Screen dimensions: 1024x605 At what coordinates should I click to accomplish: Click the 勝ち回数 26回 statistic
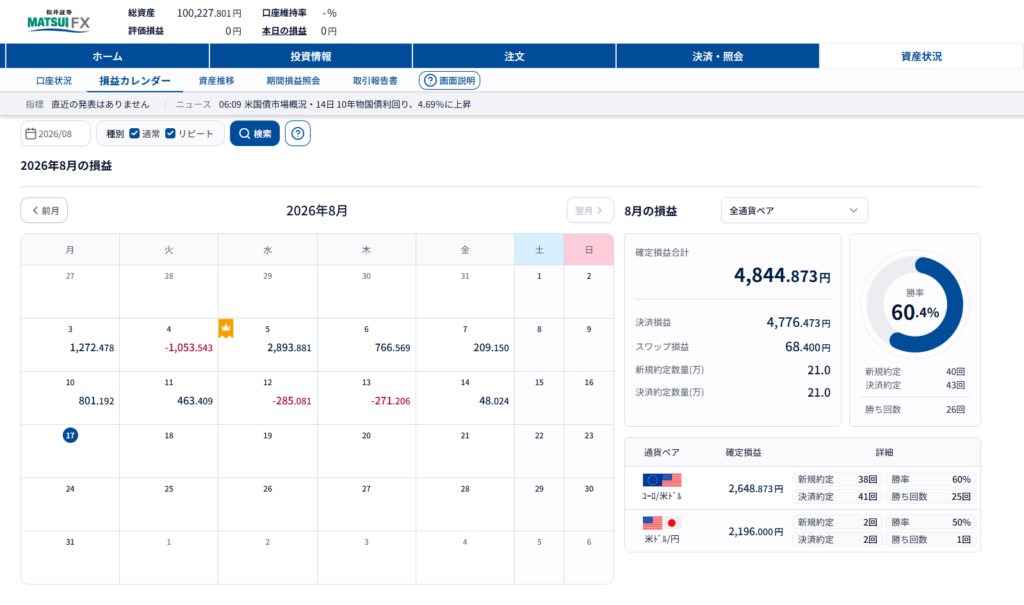[x=914, y=410]
